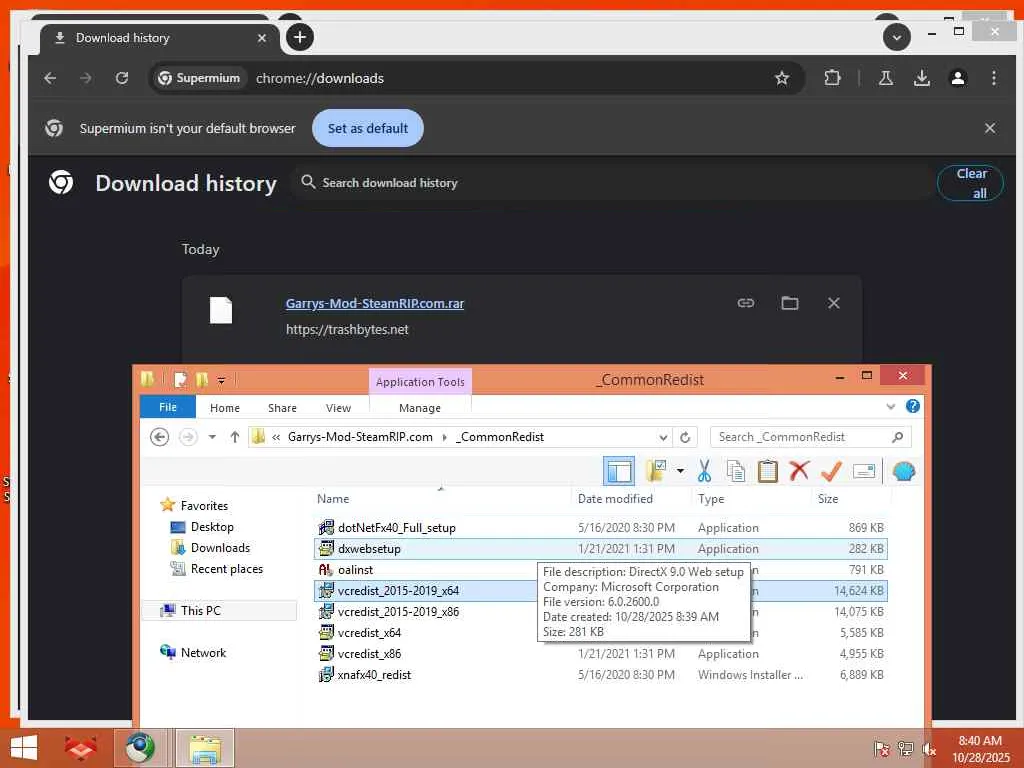Close the Download history tab

pos(262,38)
